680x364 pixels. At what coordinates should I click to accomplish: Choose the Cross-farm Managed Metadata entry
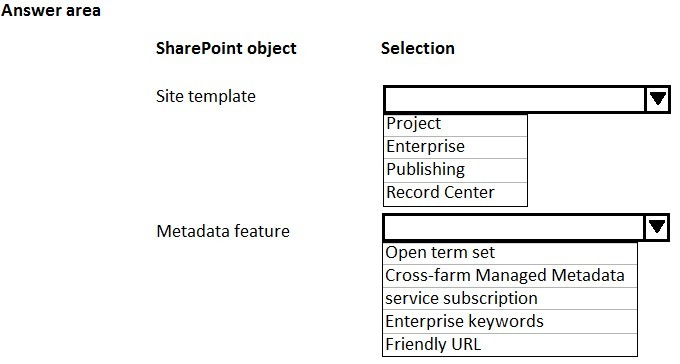[510, 276]
